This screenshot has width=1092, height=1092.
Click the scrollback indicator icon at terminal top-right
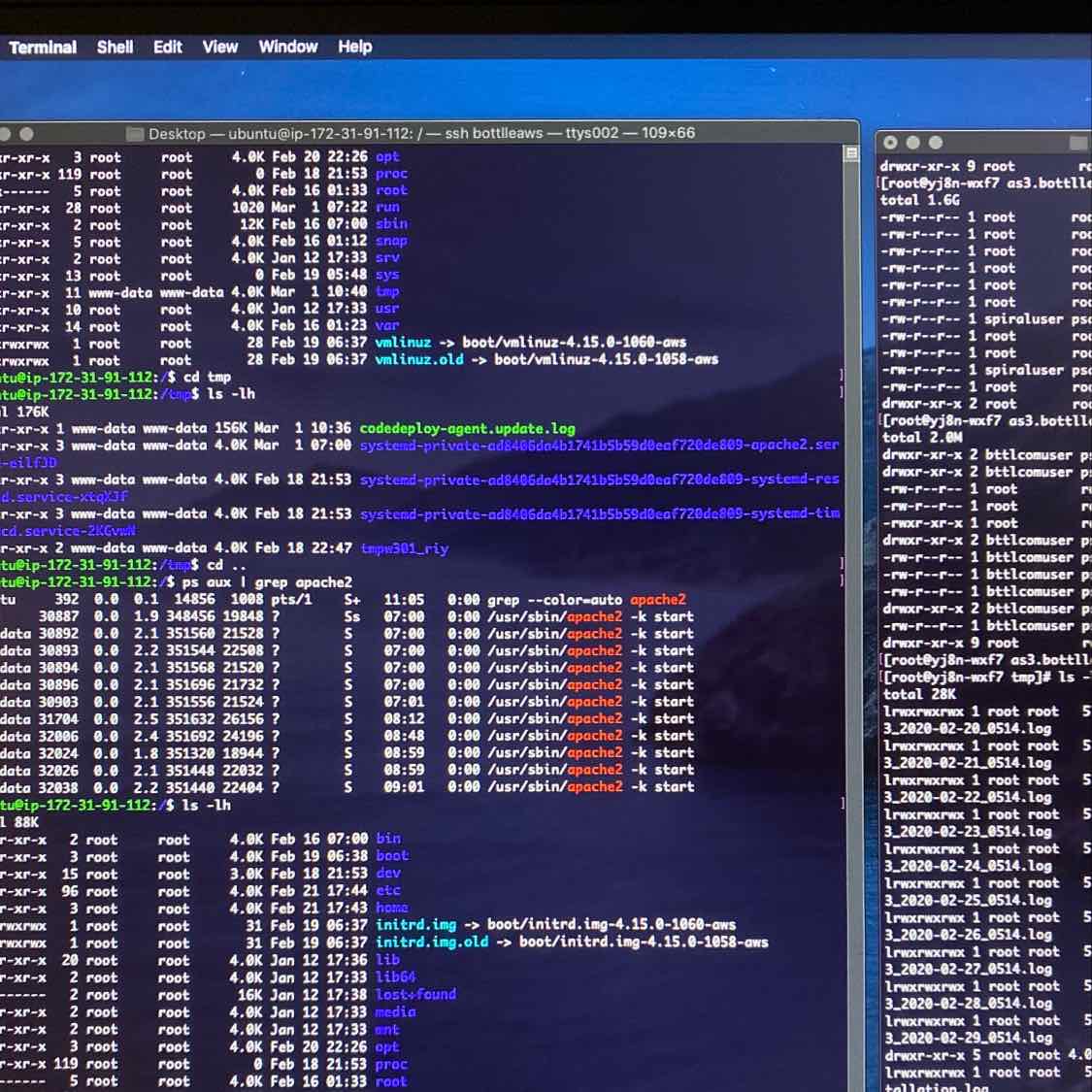pyautogui.click(x=851, y=153)
